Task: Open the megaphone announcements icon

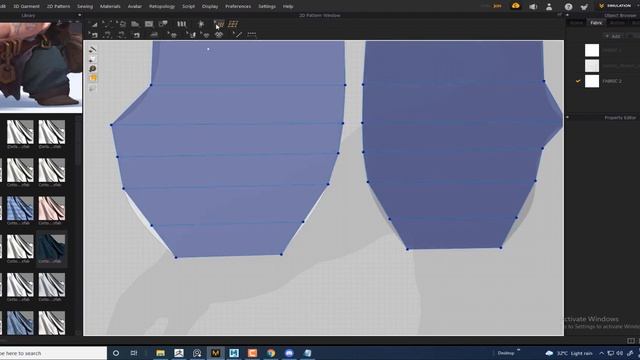Action: click(x=533, y=6)
